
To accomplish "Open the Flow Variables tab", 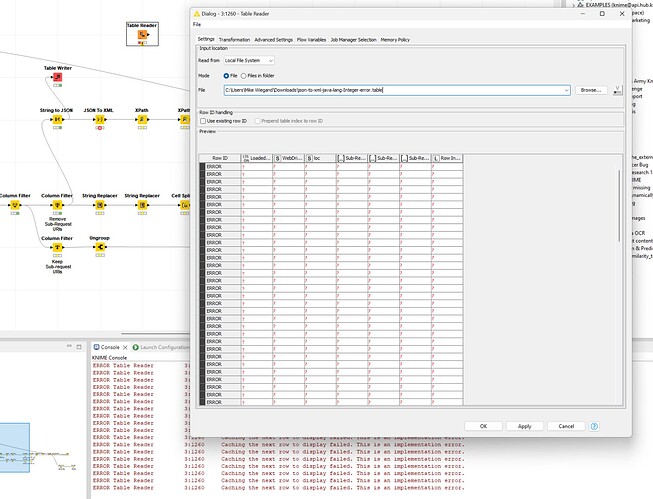I will tap(312, 40).
